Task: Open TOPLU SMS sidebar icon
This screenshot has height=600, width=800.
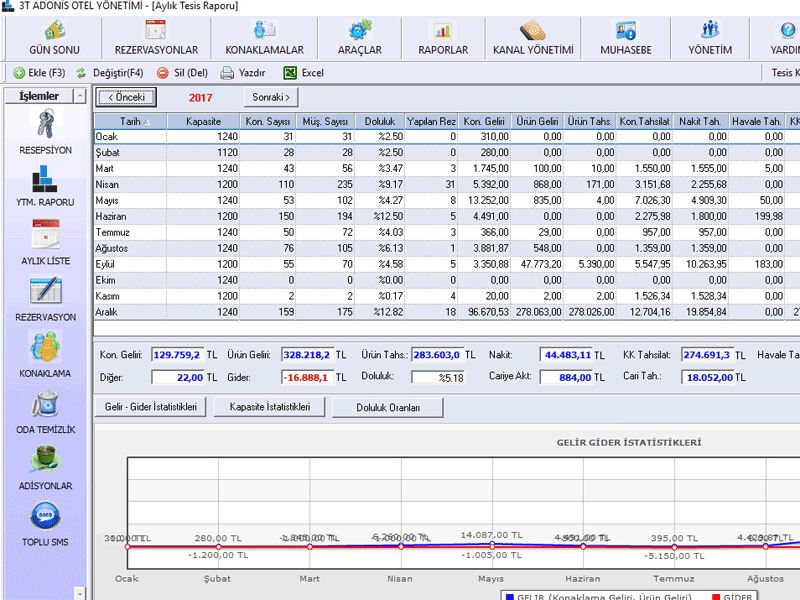Action: click(x=45, y=516)
